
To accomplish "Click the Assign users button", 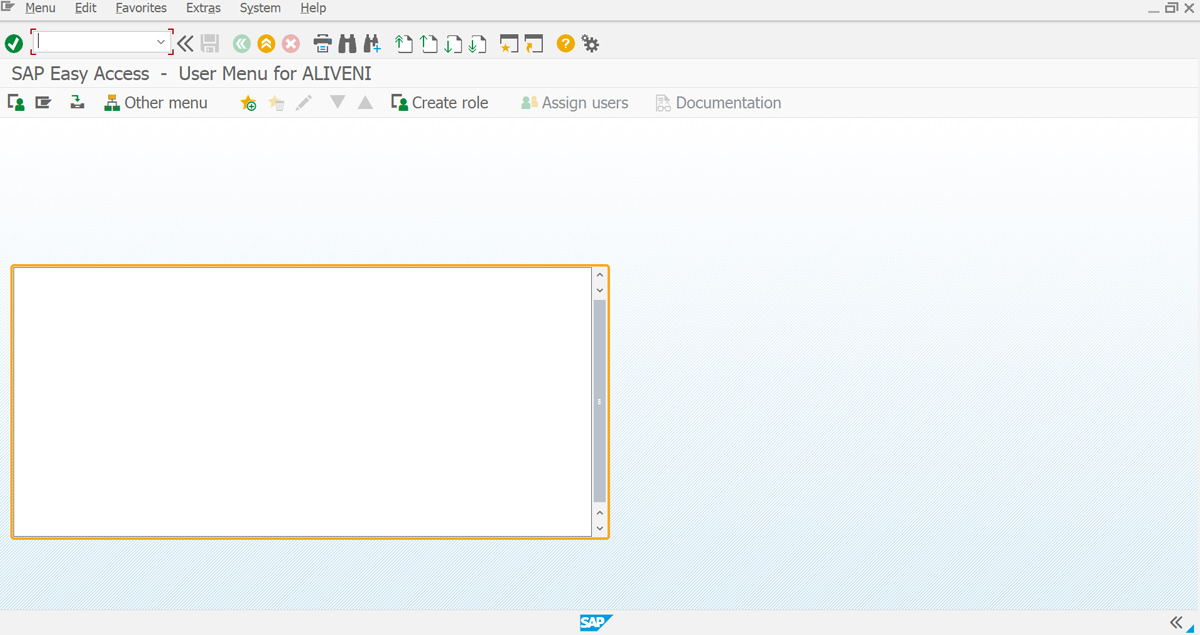I will (575, 102).
